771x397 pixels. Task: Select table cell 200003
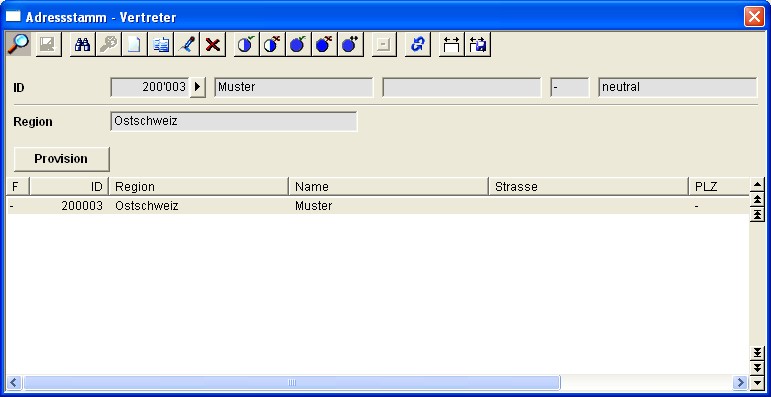[82, 206]
